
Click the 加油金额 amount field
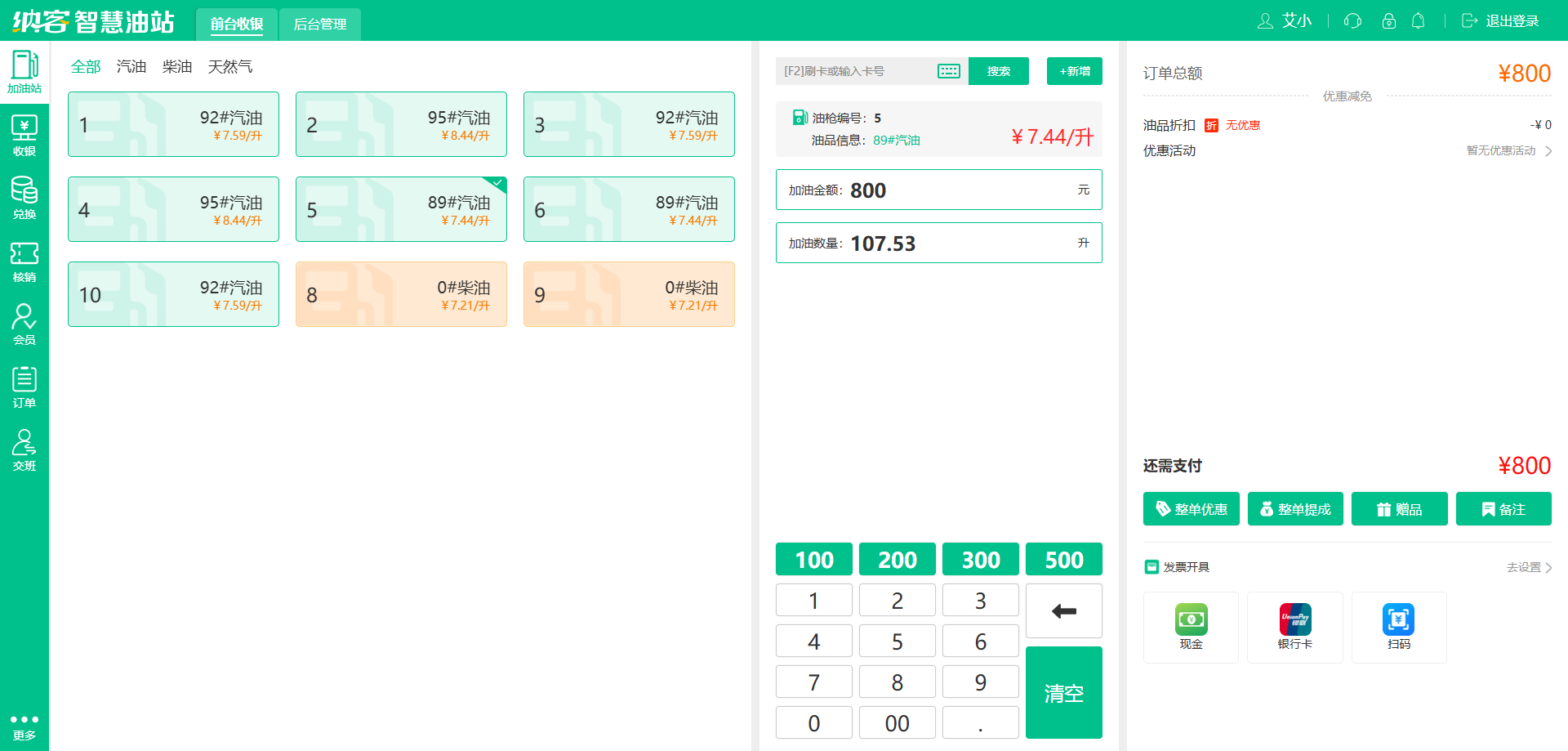939,190
